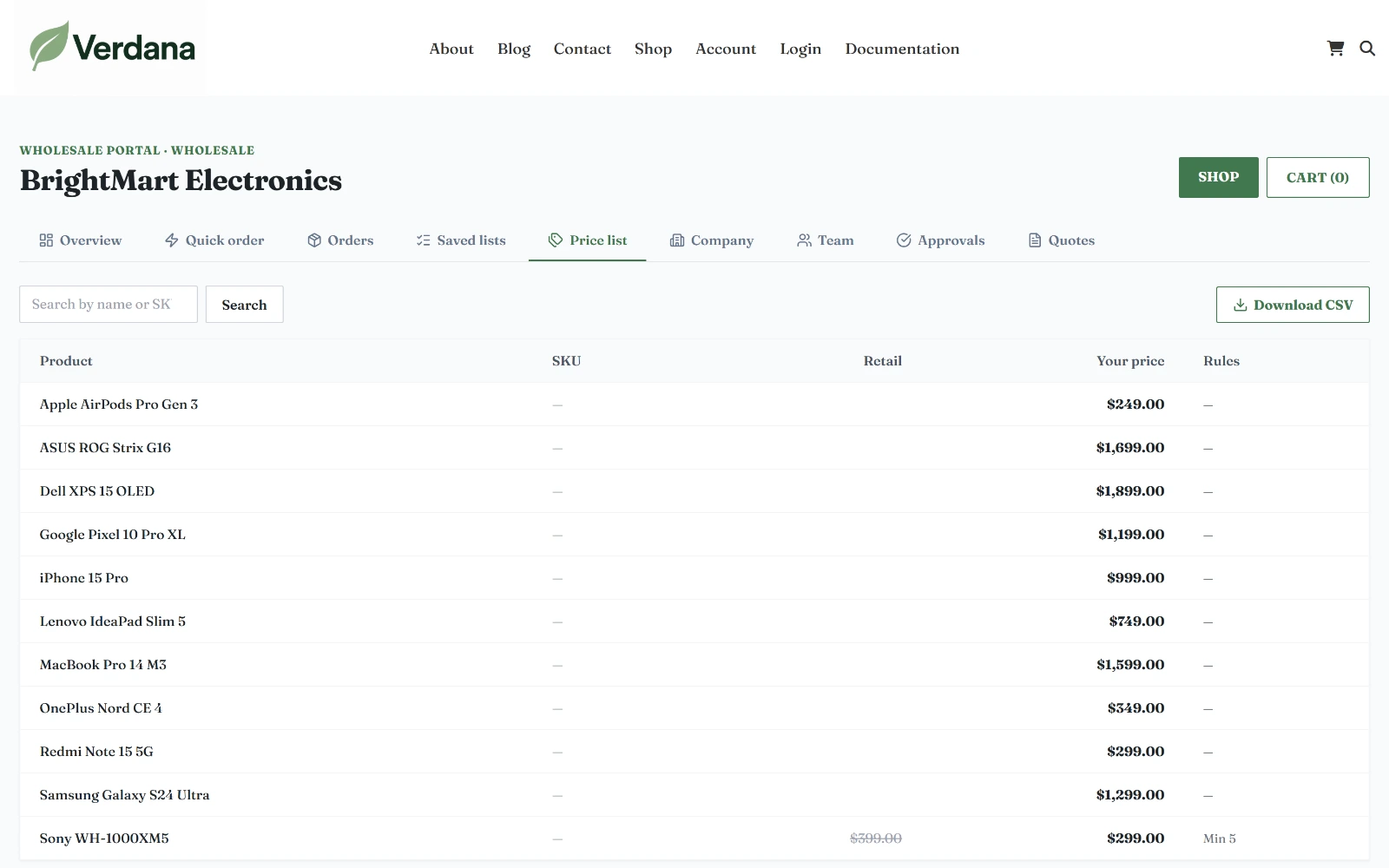Click the Login link
Viewport: 1389px width, 868px height.
pyautogui.click(x=800, y=49)
